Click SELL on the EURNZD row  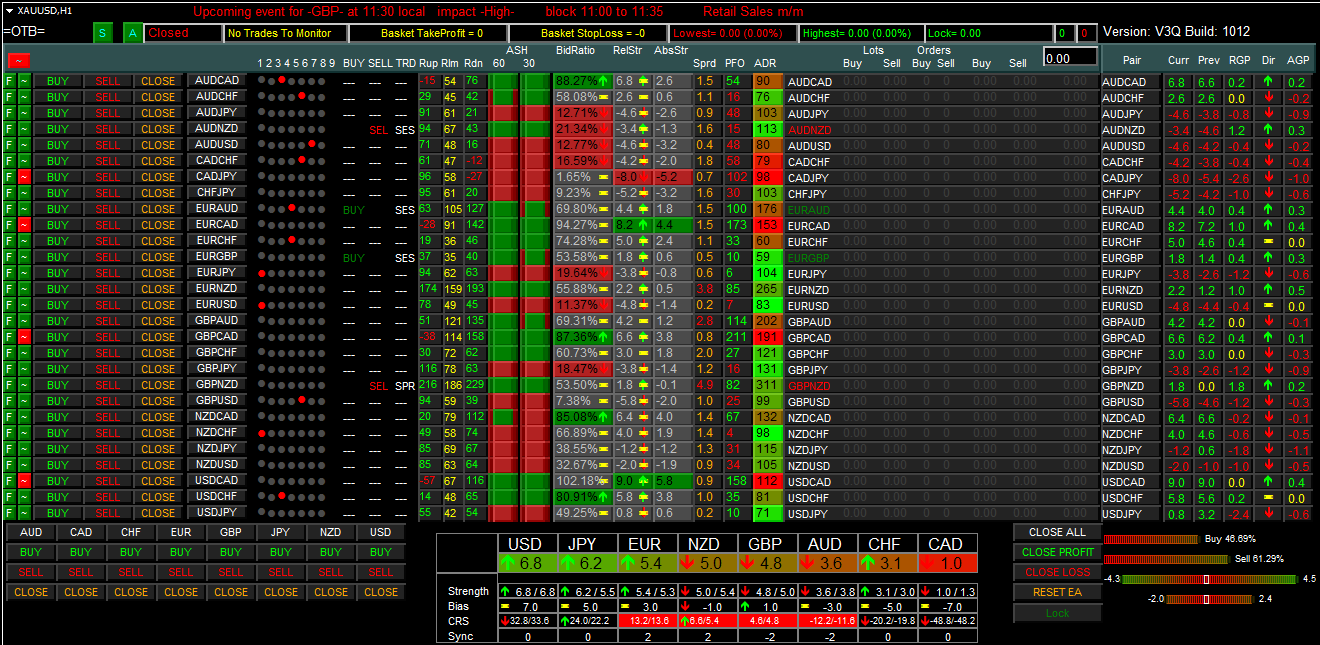pyautogui.click(x=108, y=289)
